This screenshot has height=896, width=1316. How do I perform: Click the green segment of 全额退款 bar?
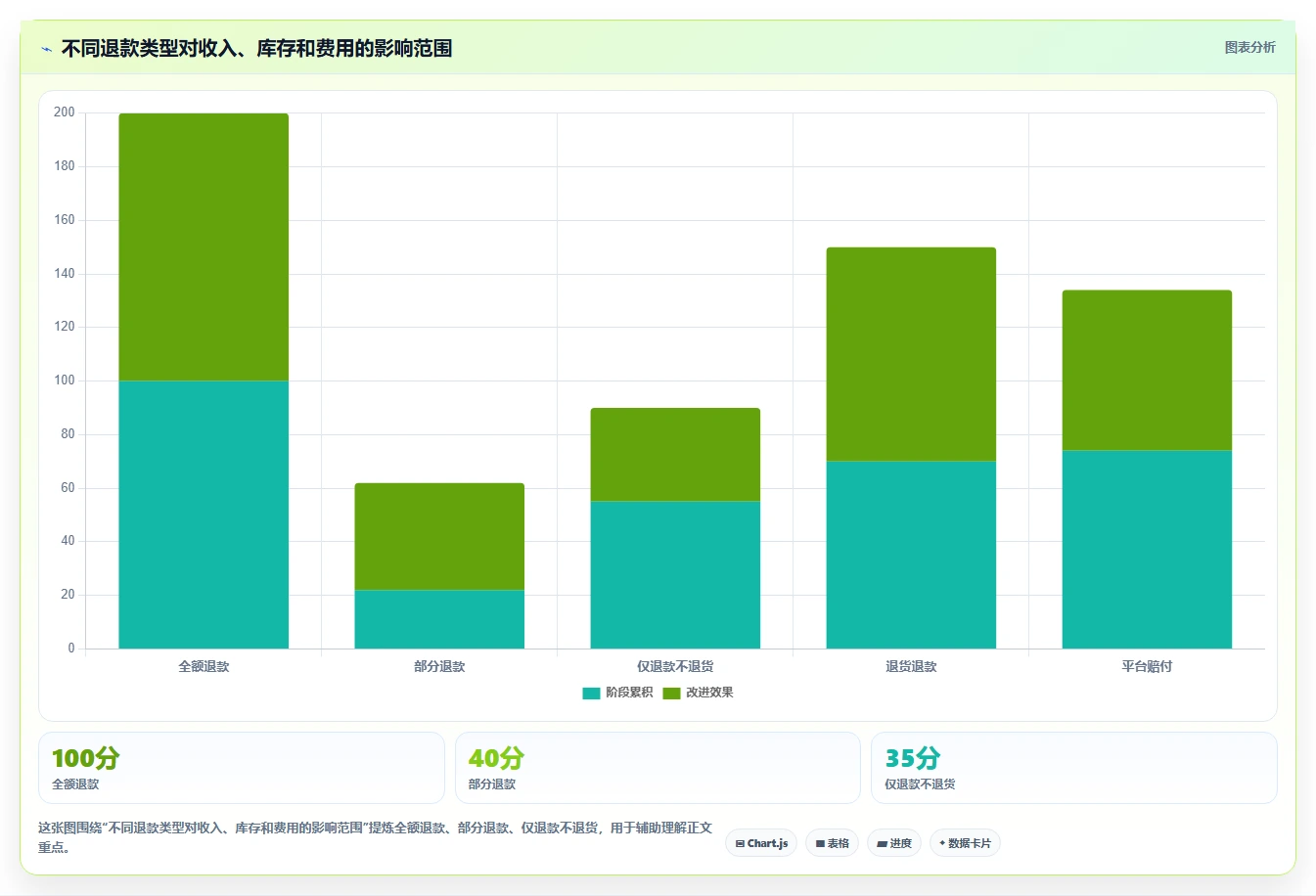[x=204, y=246]
